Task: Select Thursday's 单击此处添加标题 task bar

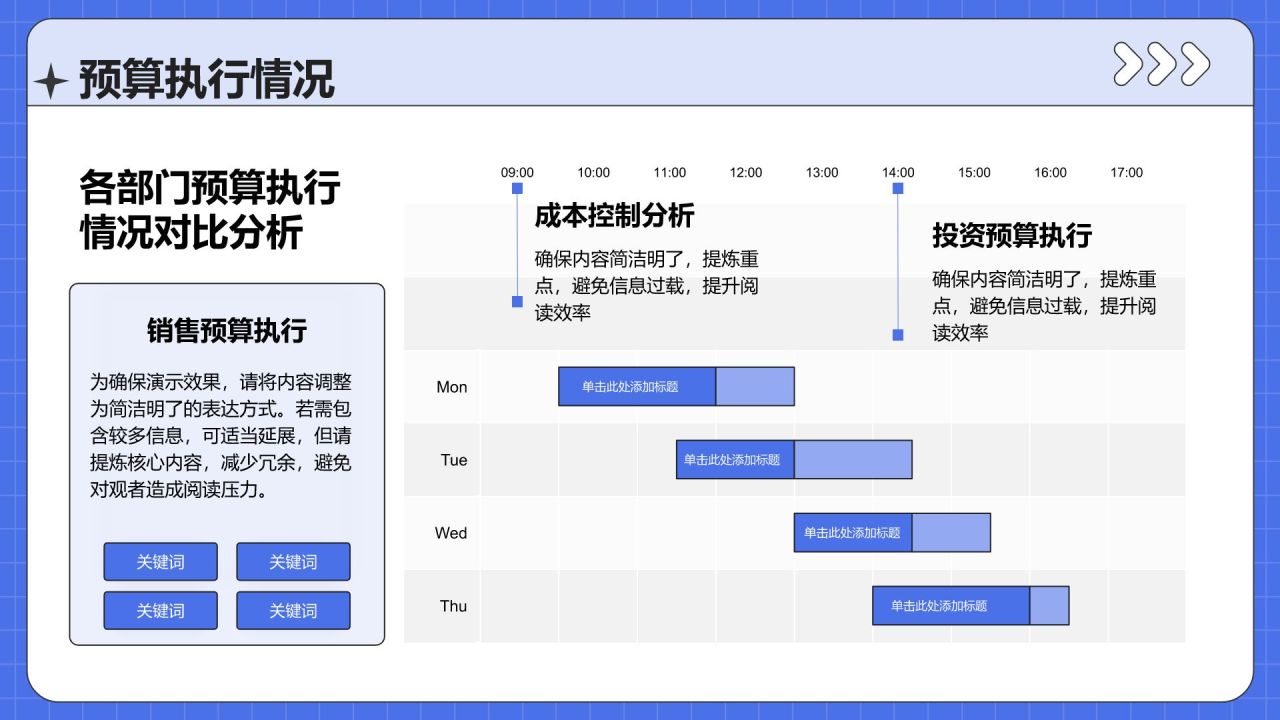Action: pyautogui.click(x=952, y=605)
